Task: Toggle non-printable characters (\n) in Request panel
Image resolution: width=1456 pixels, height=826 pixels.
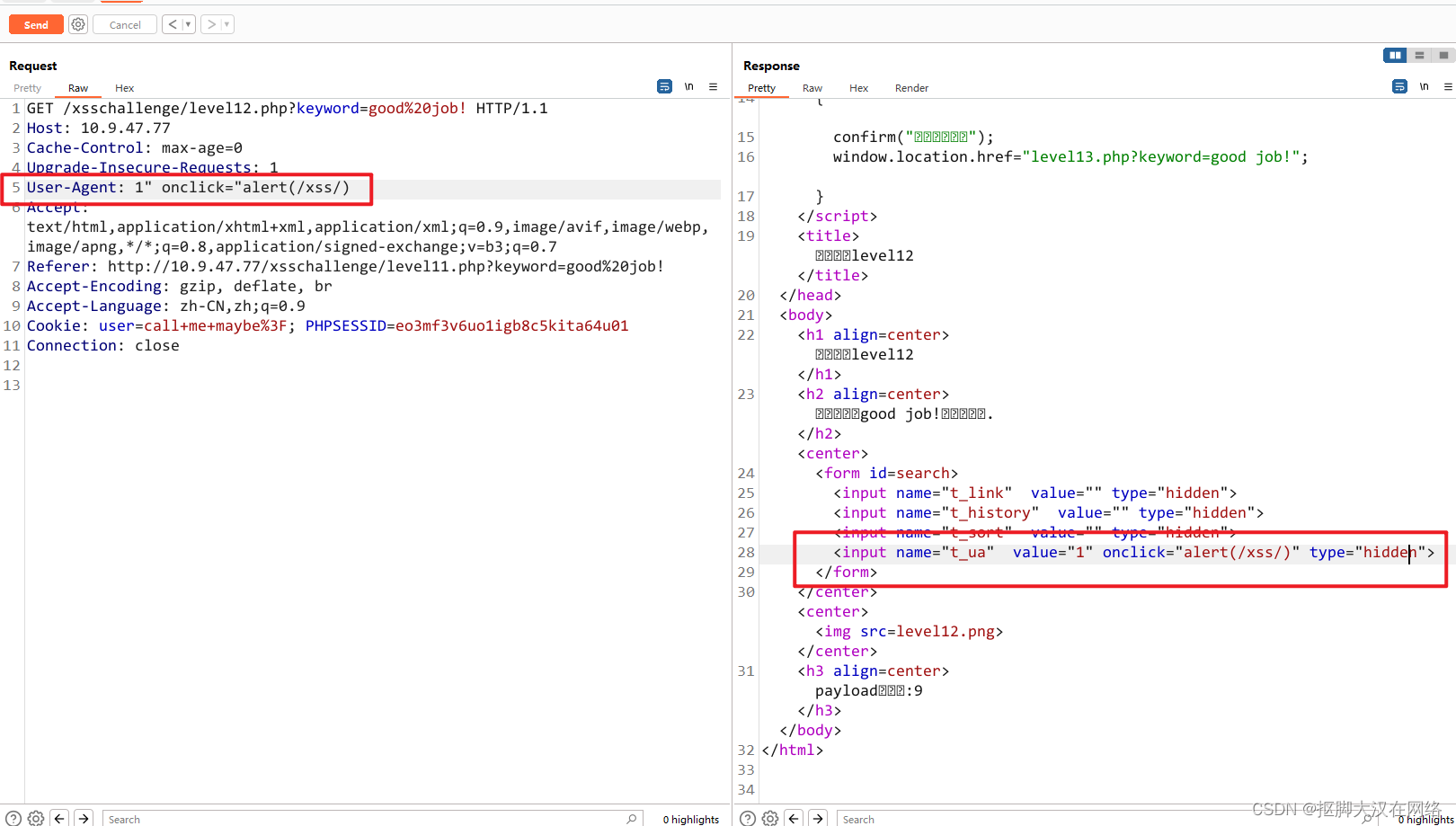Action: click(689, 87)
